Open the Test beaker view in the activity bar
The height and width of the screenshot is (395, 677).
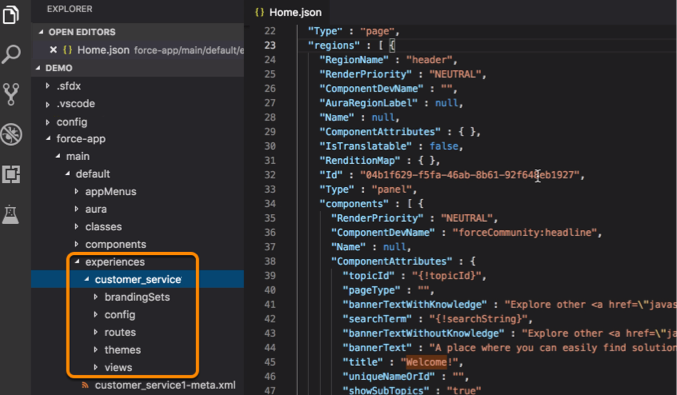[x=10, y=214]
